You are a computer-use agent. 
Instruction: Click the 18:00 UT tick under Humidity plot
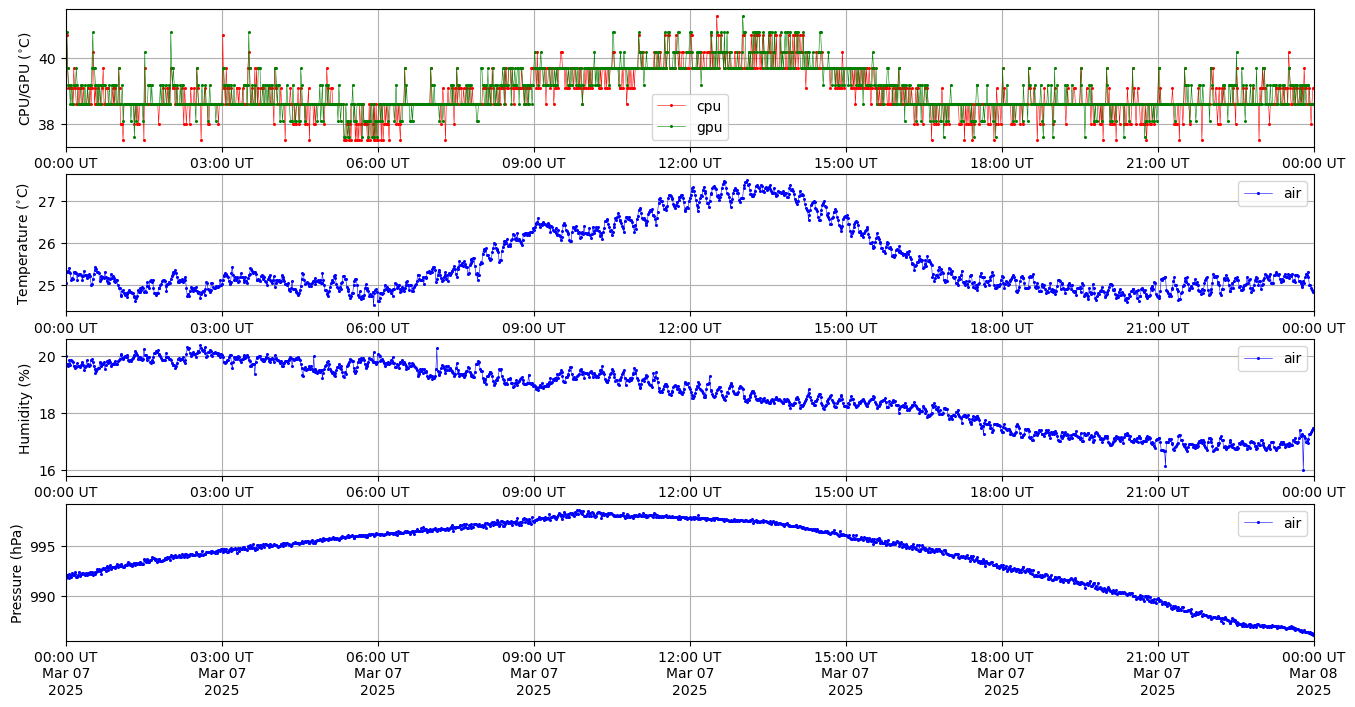pos(1002,492)
